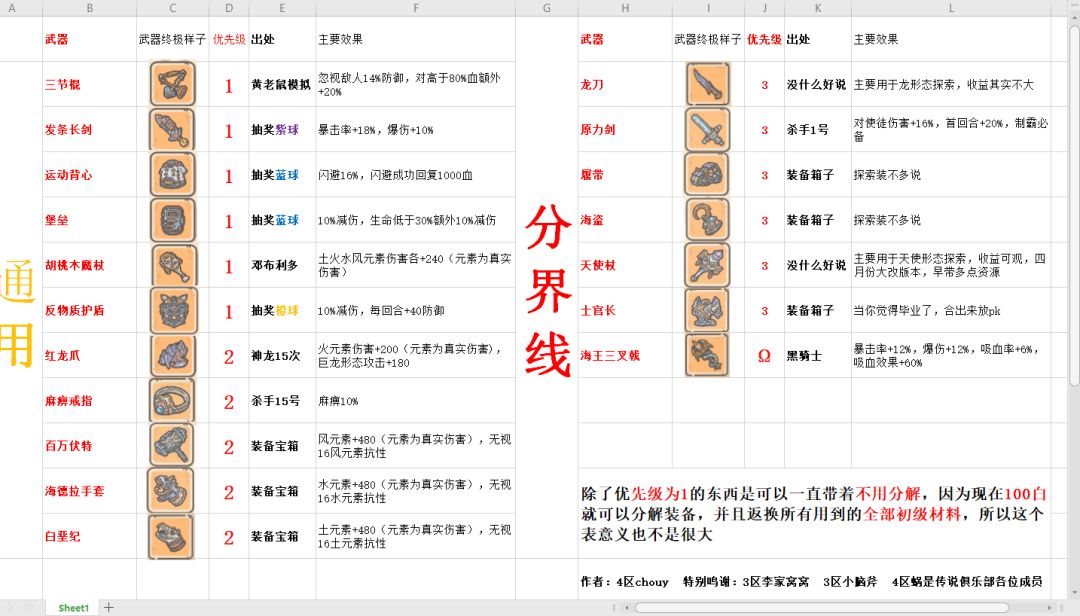This screenshot has height=616, width=1080.
Task: Click the author credits line 作者：4区chouy
Action: click(624, 582)
